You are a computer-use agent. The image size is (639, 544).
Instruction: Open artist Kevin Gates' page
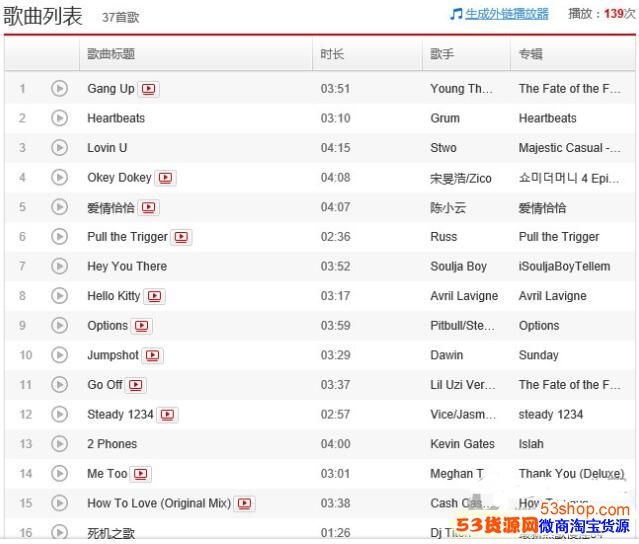pos(462,444)
